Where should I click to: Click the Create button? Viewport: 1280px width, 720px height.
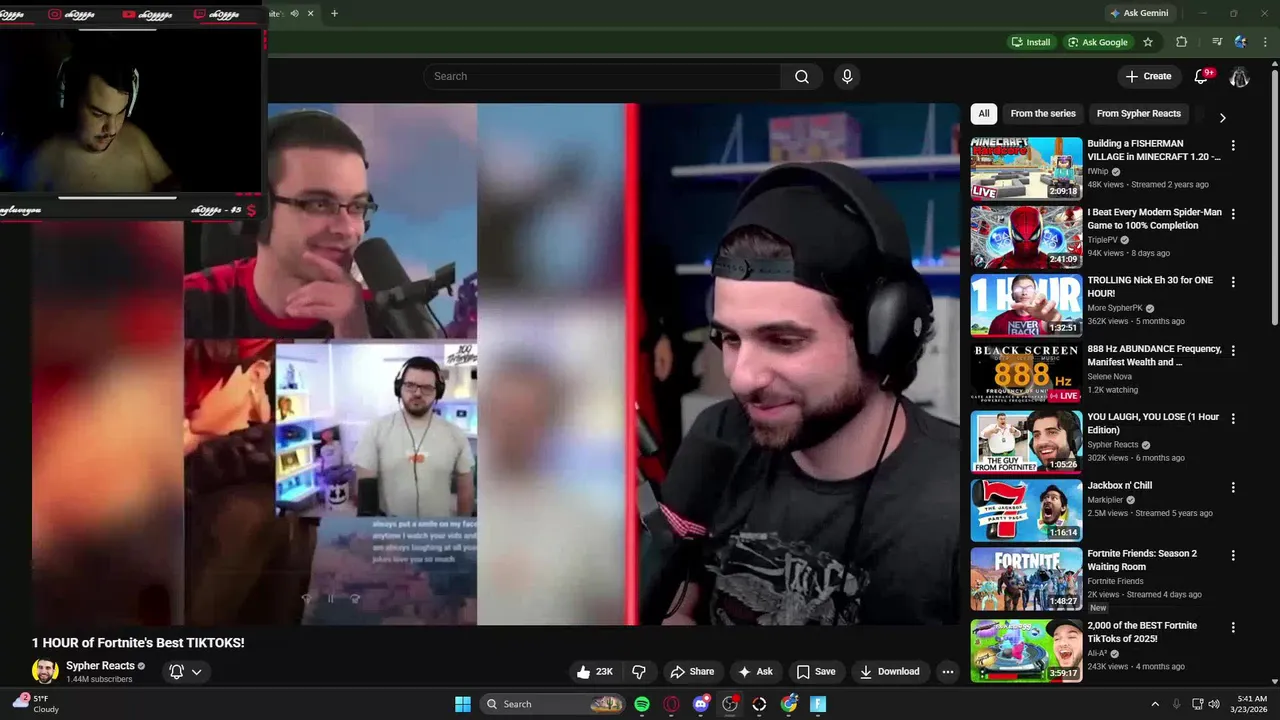(1148, 77)
